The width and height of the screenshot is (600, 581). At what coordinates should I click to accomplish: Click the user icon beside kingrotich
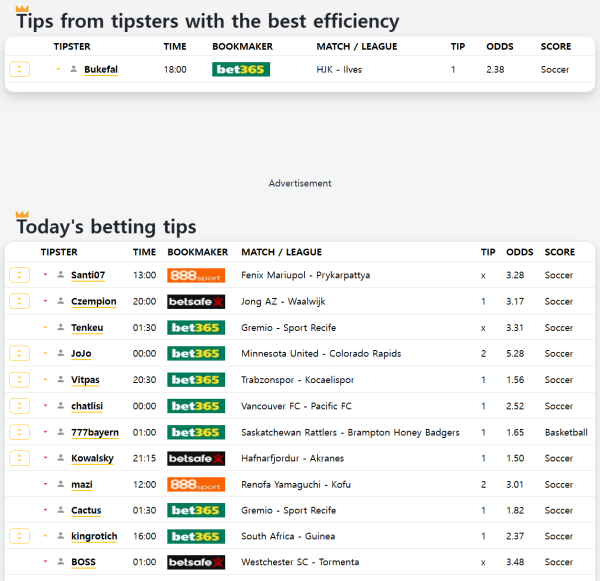click(x=61, y=537)
